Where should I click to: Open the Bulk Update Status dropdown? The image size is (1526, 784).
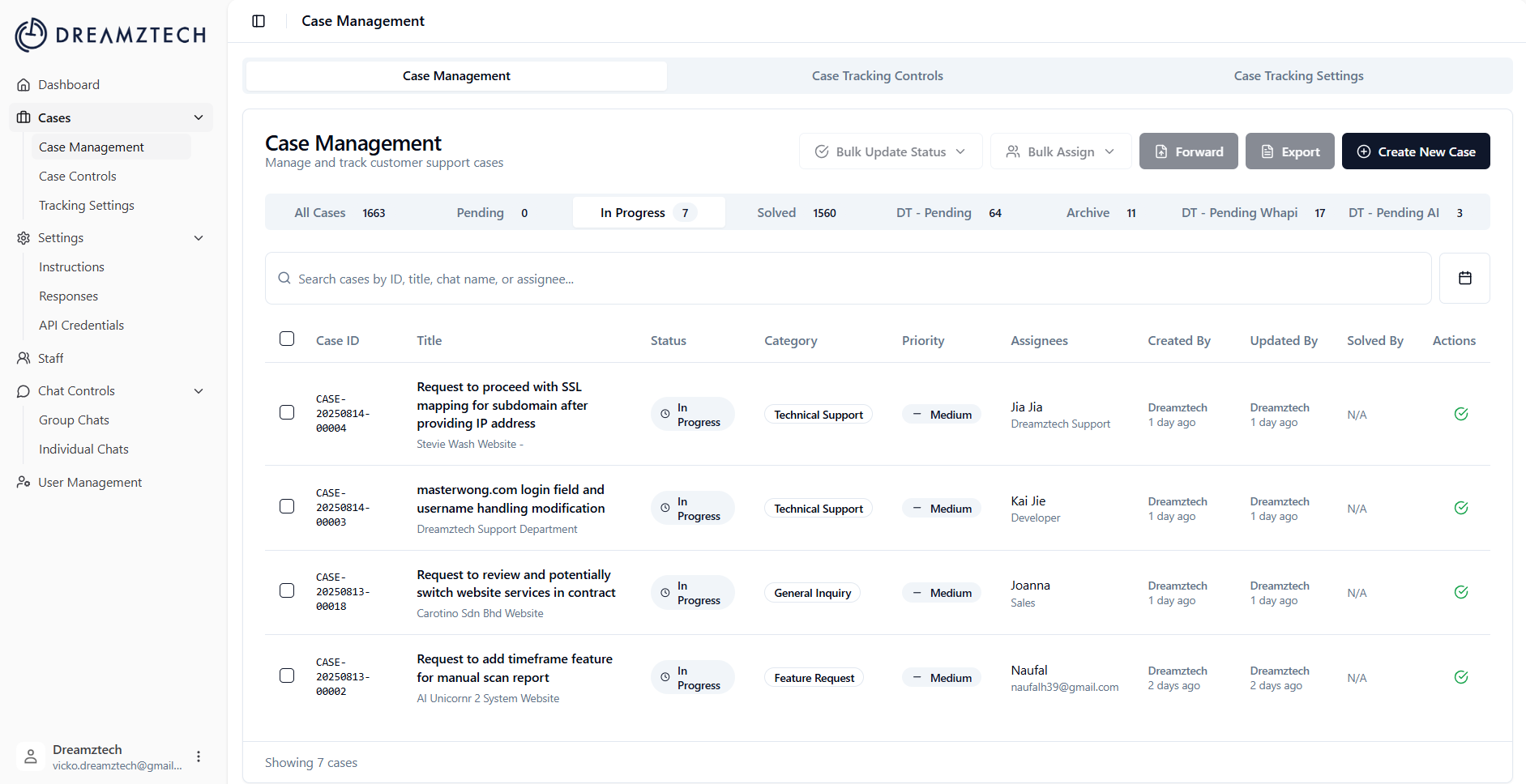[x=890, y=151]
